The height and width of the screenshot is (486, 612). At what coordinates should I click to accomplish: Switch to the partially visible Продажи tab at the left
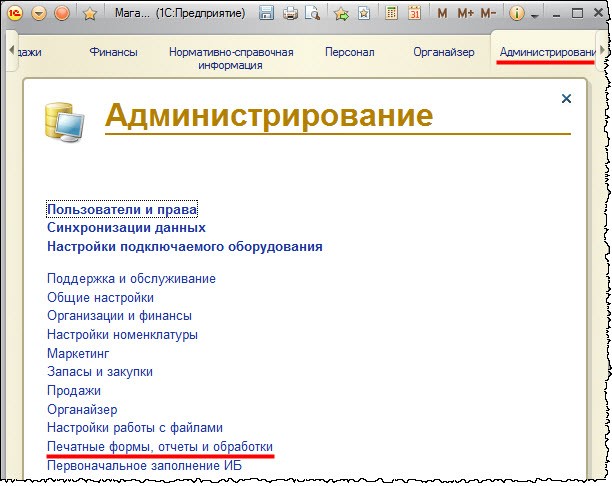coord(29,52)
